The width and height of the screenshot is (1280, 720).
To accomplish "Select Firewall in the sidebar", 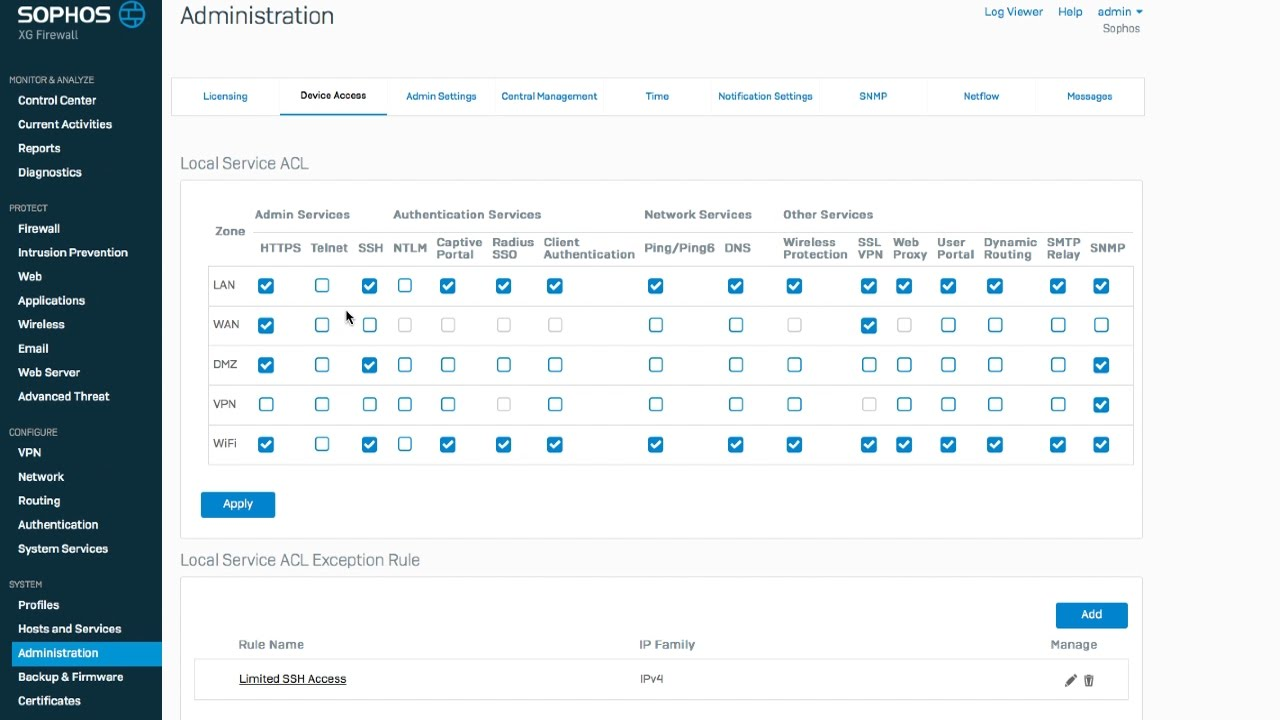I will click(x=39, y=228).
